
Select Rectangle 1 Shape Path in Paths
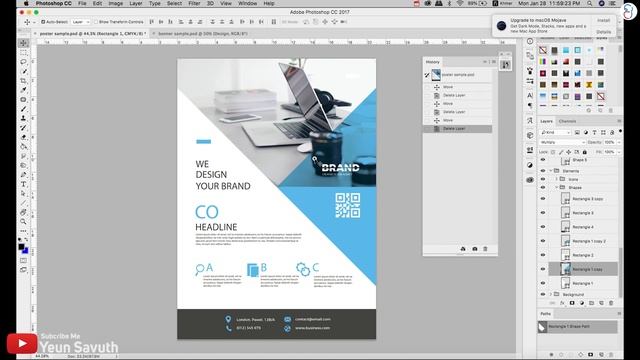click(x=578, y=327)
